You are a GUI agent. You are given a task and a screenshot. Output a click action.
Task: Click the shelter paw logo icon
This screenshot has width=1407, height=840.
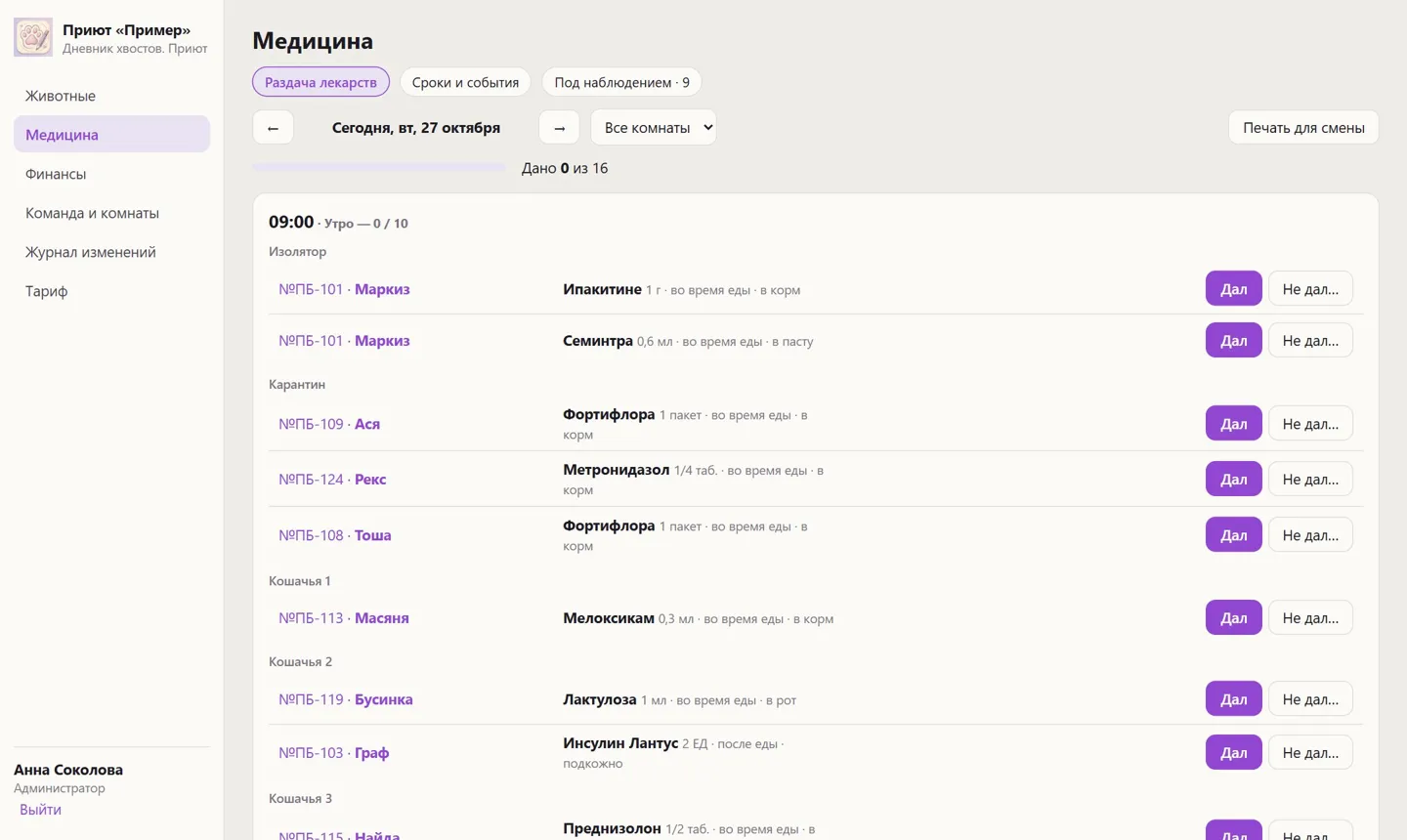pos(33,37)
